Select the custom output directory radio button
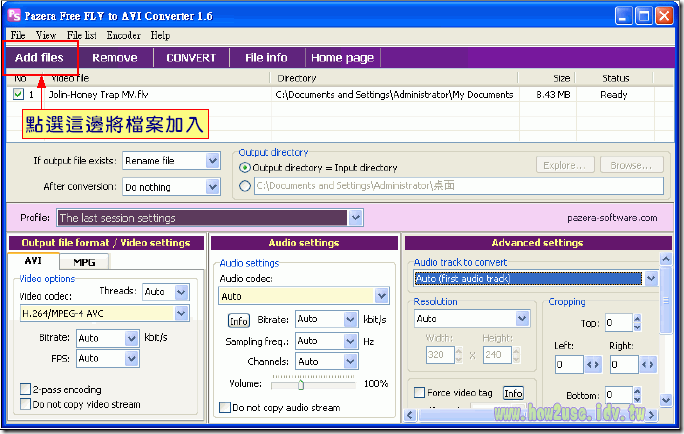684x434 pixels. click(x=245, y=186)
